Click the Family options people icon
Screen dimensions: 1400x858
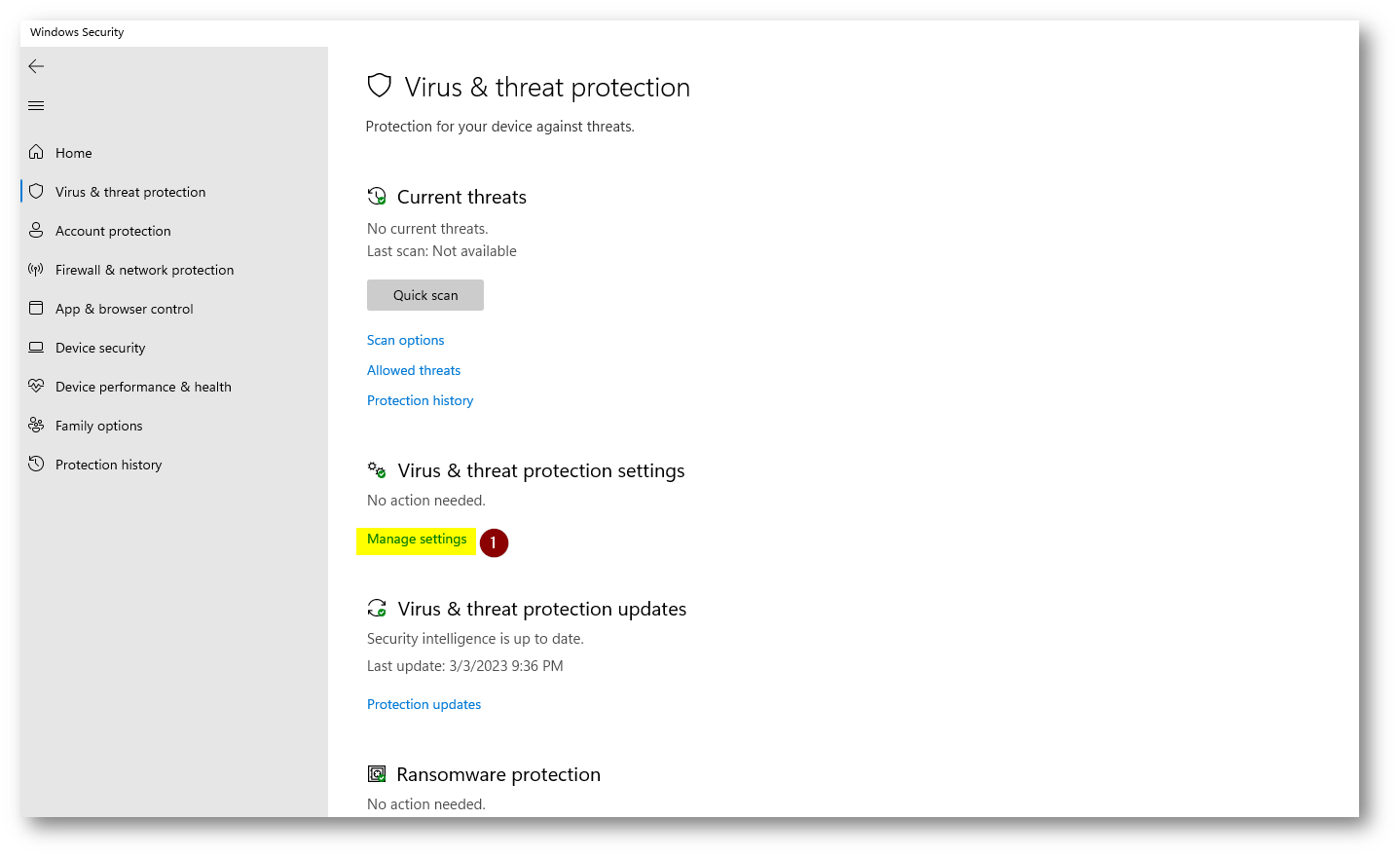[x=36, y=425]
